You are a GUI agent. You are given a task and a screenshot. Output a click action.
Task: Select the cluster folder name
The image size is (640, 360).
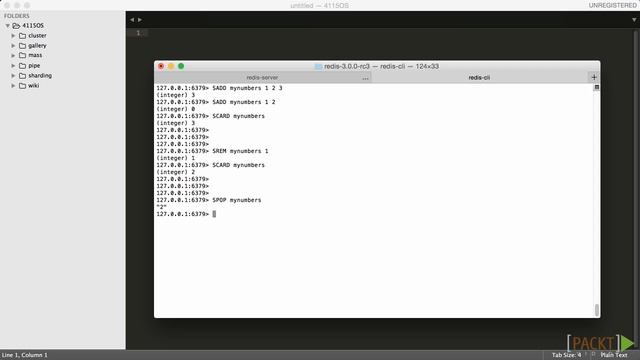point(37,36)
